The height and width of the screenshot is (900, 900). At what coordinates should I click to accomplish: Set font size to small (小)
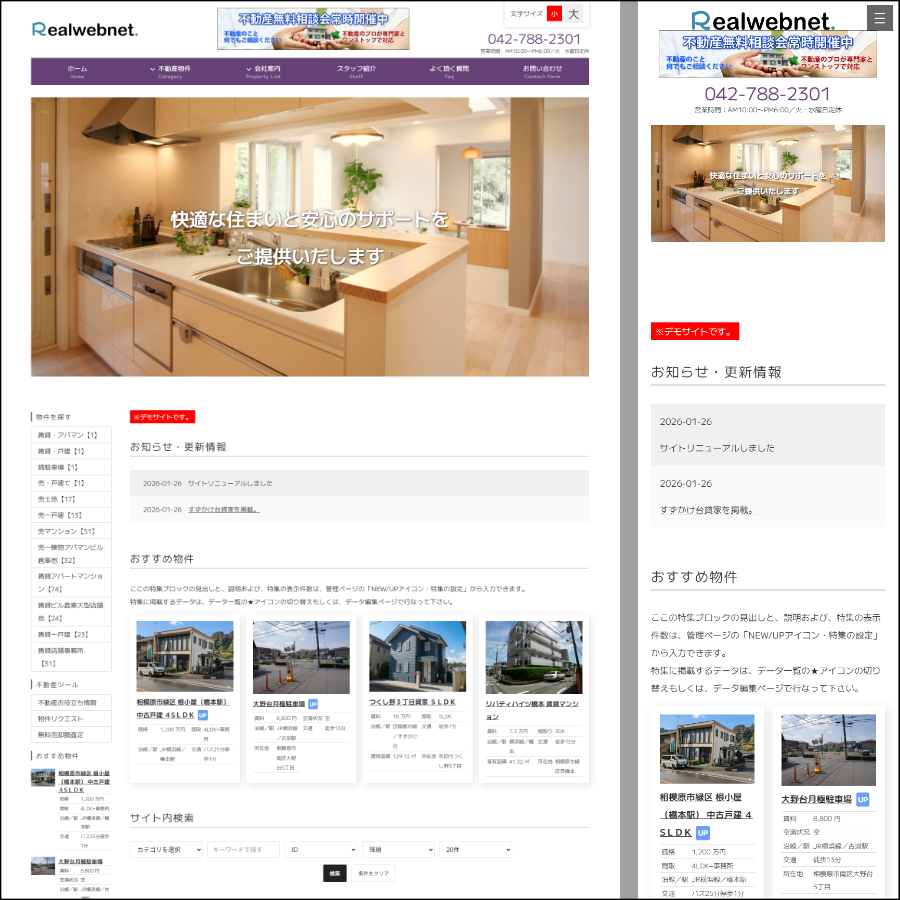554,14
